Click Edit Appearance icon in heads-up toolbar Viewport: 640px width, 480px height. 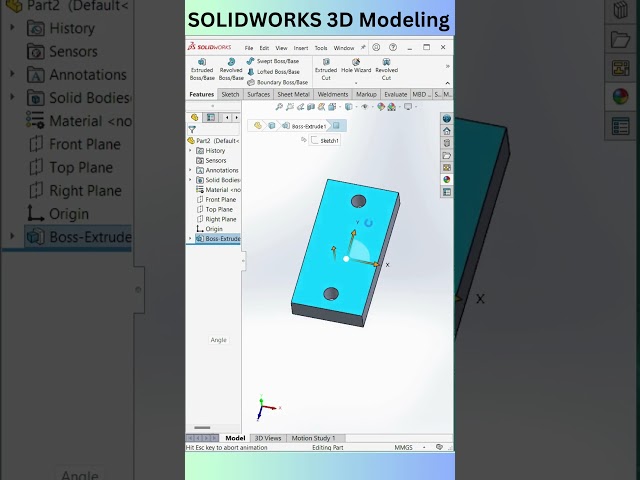381,107
